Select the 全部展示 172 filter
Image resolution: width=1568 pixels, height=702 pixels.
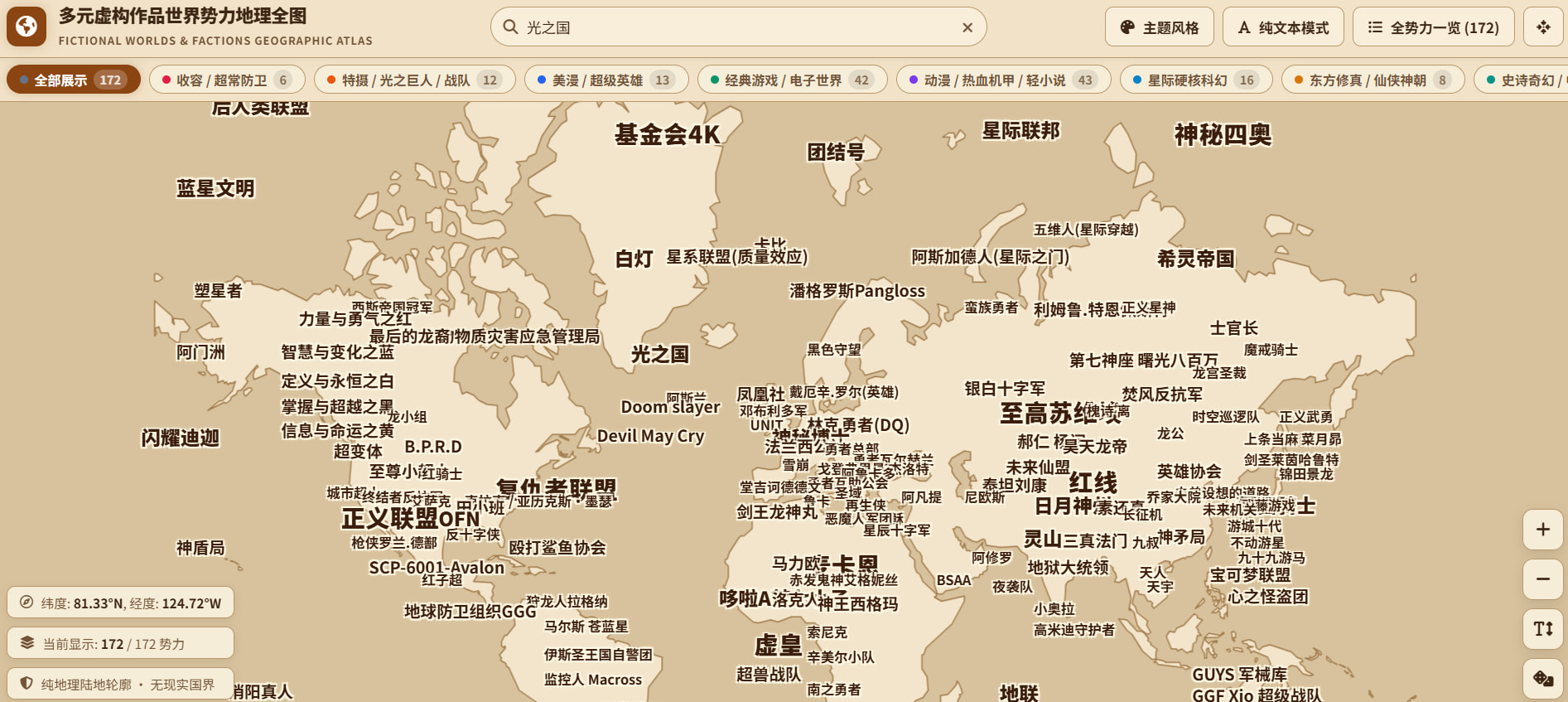click(74, 80)
